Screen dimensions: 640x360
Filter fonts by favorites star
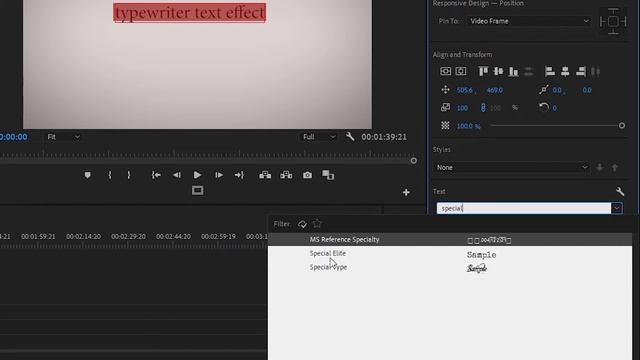pyautogui.click(x=317, y=224)
